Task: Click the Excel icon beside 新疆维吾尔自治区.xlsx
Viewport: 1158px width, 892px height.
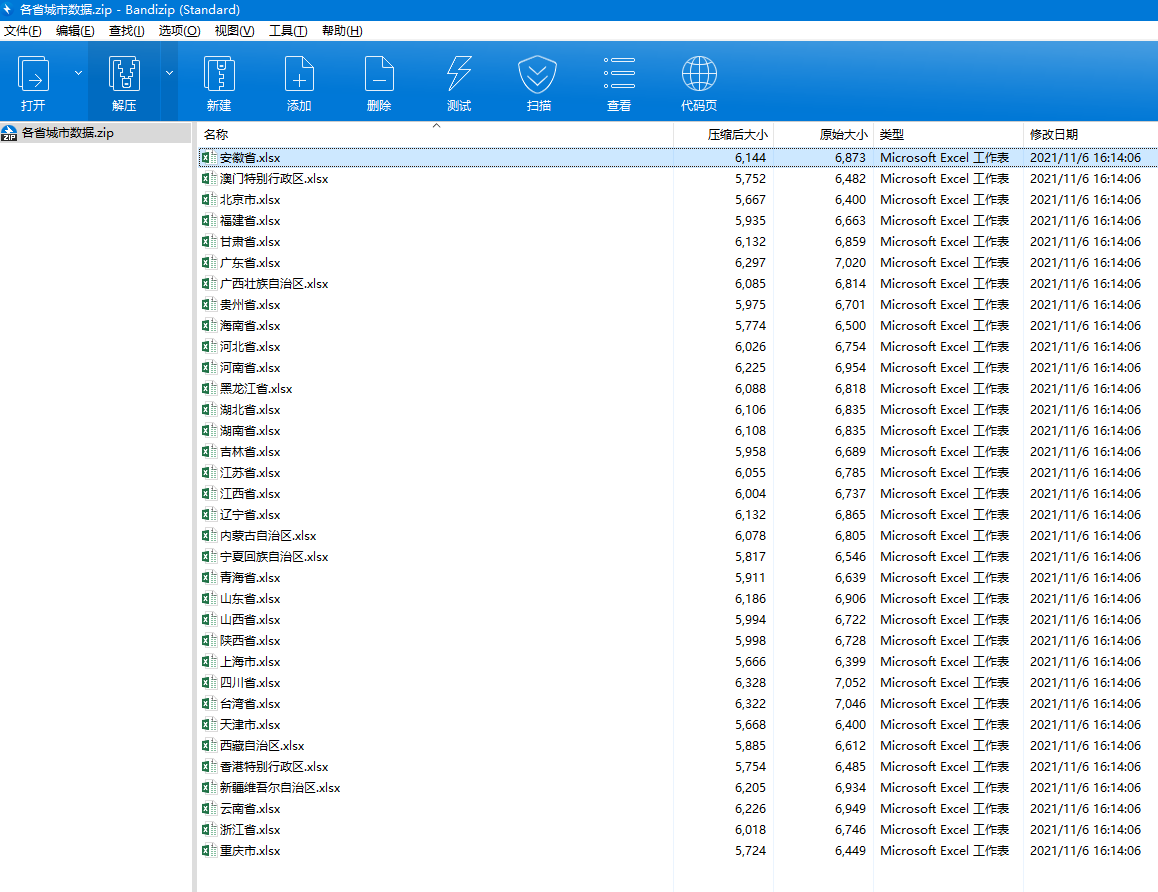Action: pyautogui.click(x=209, y=788)
